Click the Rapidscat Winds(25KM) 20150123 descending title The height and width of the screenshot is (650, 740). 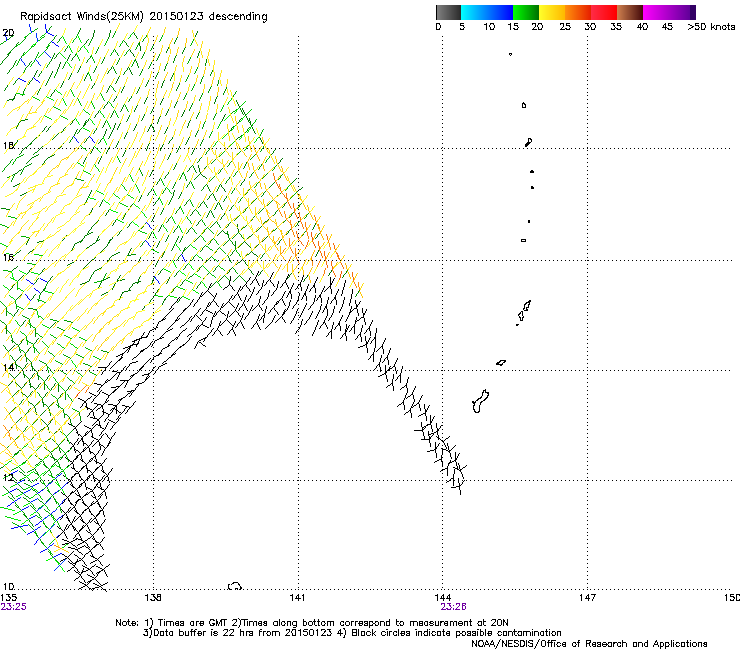click(143, 17)
